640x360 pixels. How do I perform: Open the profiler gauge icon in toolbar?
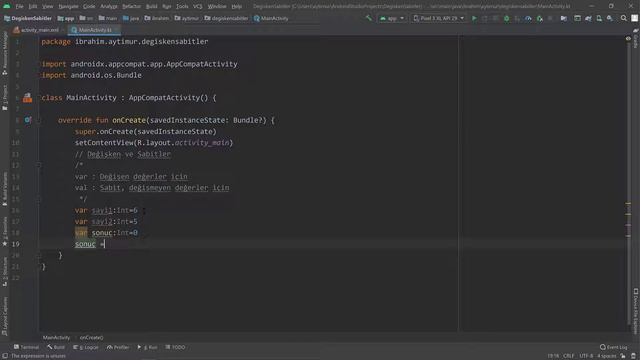pyautogui.click(x=528, y=18)
